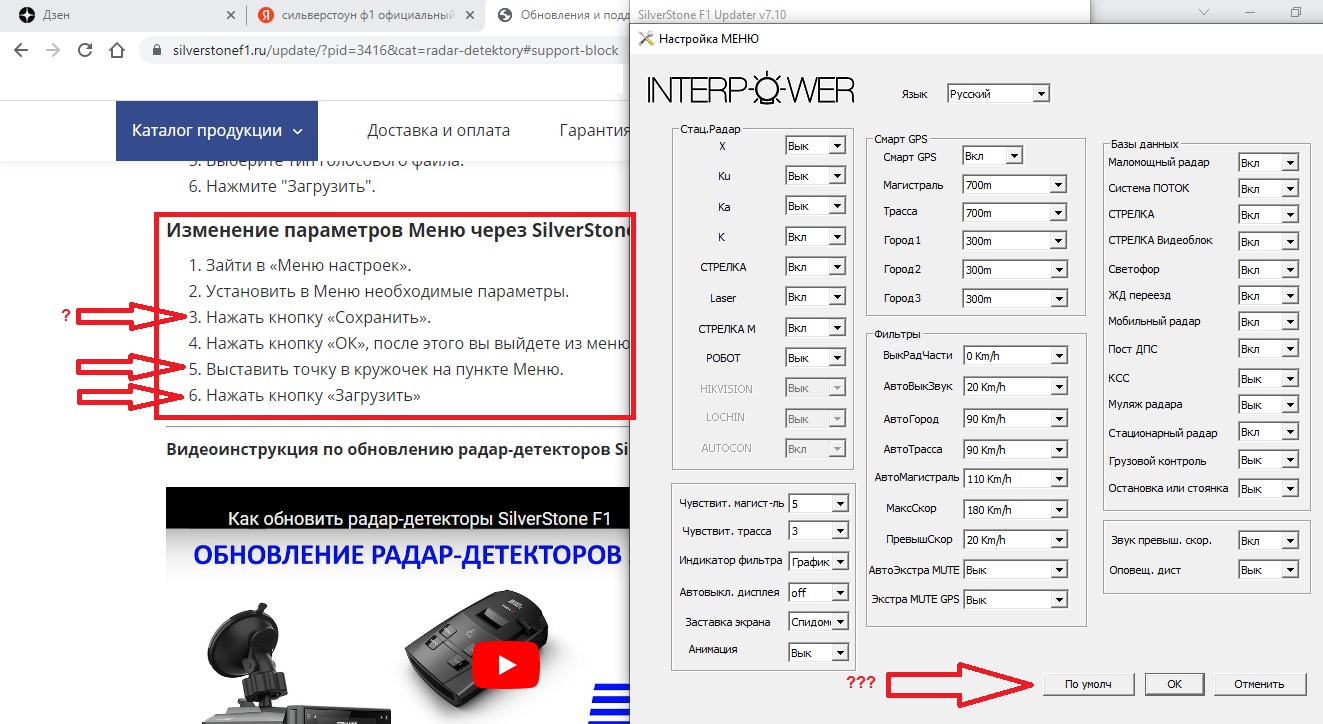The height and width of the screenshot is (724, 1323).
Task: Open the Муляж радара dropdown
Action: tap(1268, 405)
